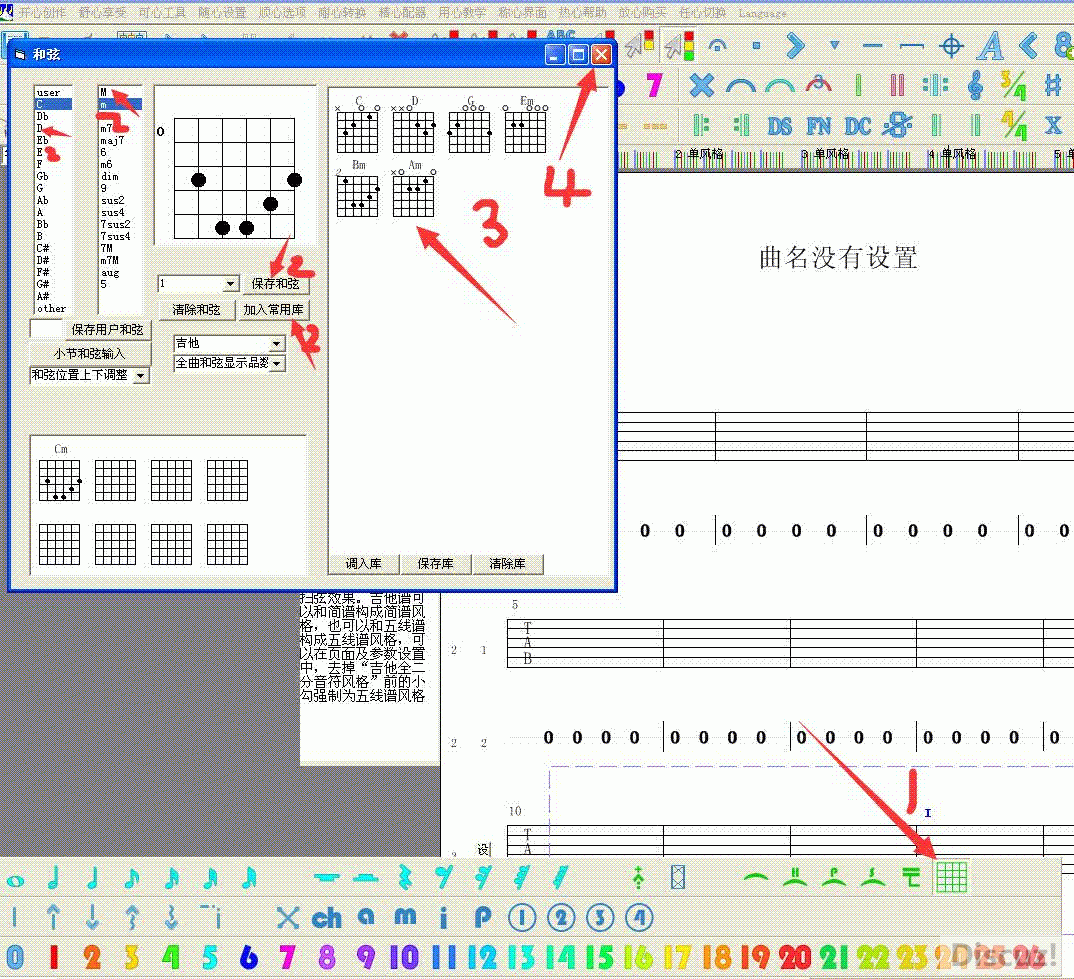The image size is (1074, 979).
Task: Open the 热心帮助 menu
Action: [x=582, y=12]
